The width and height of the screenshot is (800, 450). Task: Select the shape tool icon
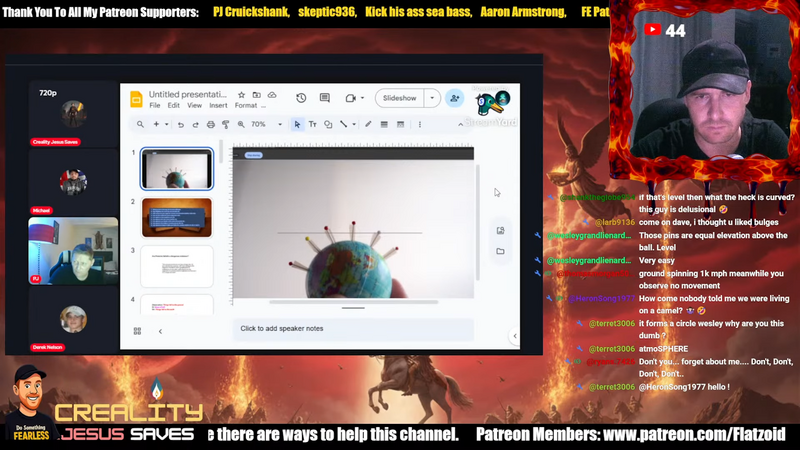click(x=328, y=124)
